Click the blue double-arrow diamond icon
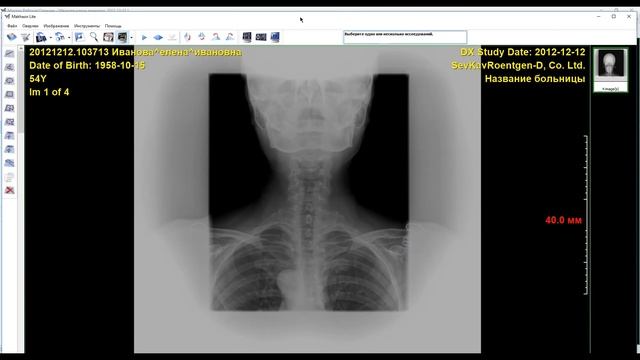Screen dimensions: 640x360 coord(158,37)
